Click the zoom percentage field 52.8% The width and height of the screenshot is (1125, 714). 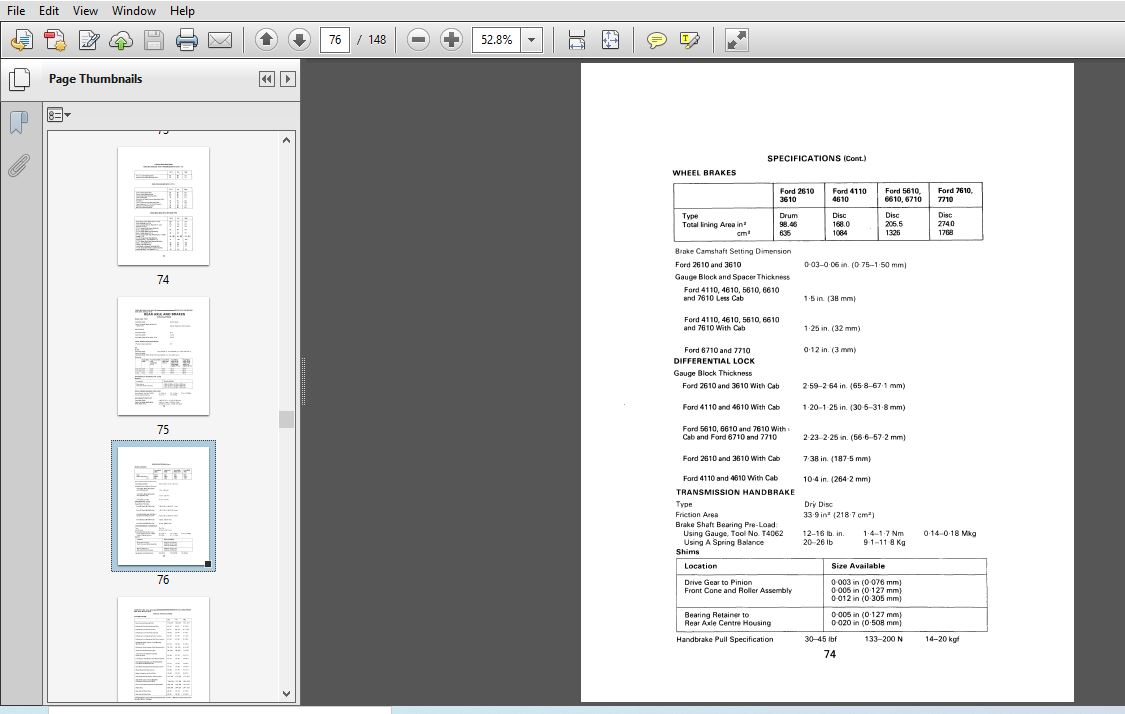496,39
